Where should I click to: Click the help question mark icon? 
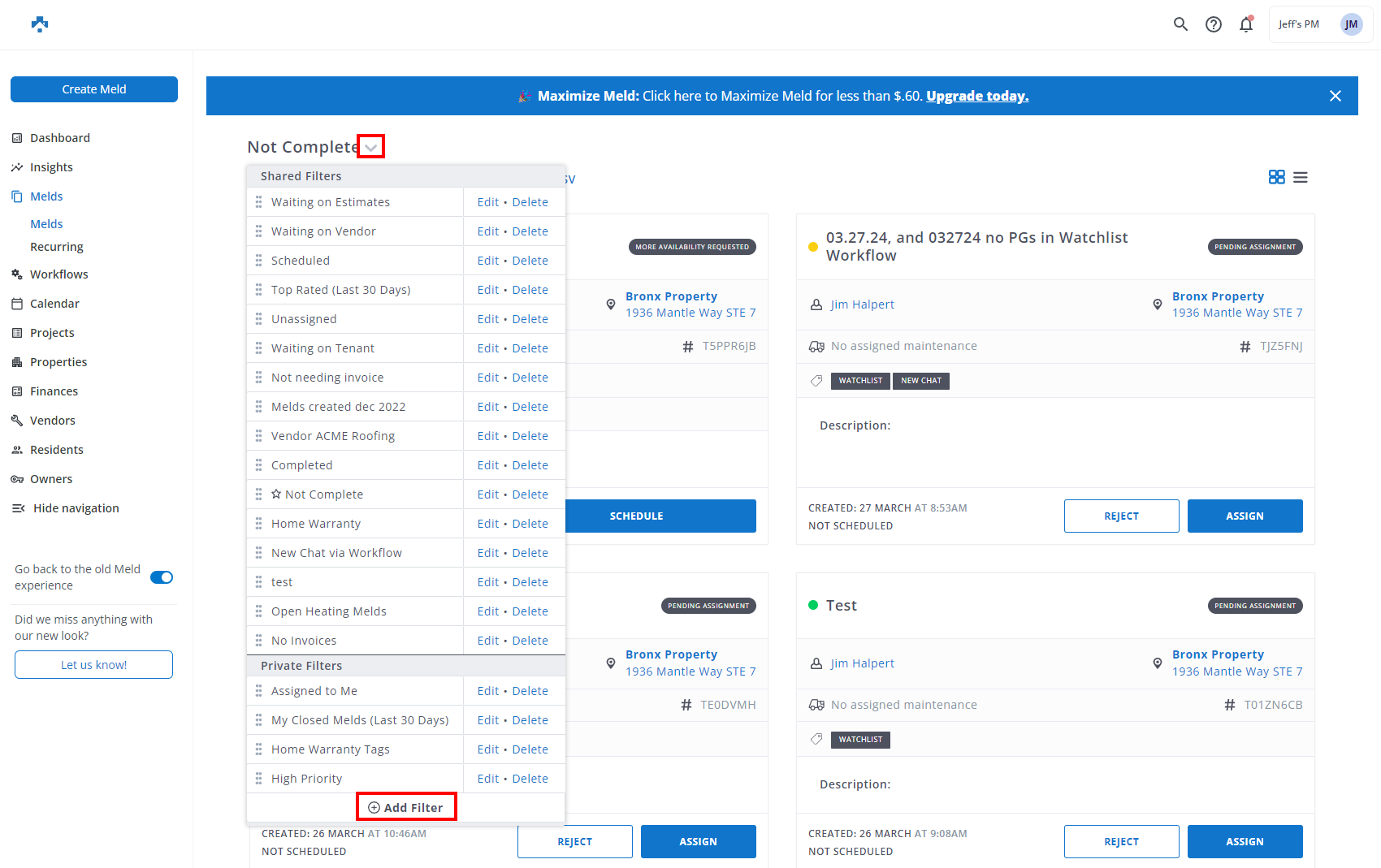coord(1213,24)
